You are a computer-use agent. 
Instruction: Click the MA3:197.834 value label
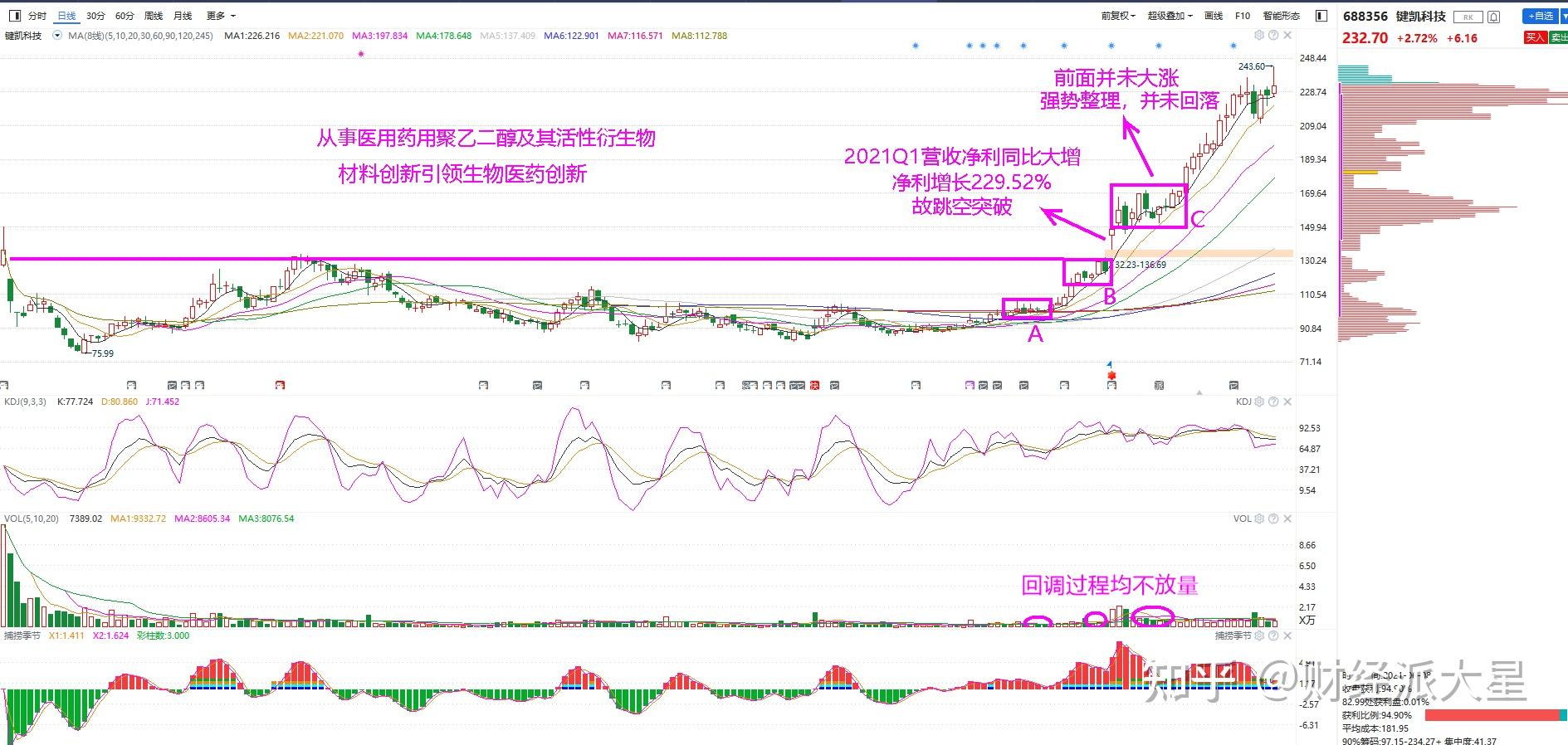pyautogui.click(x=380, y=36)
